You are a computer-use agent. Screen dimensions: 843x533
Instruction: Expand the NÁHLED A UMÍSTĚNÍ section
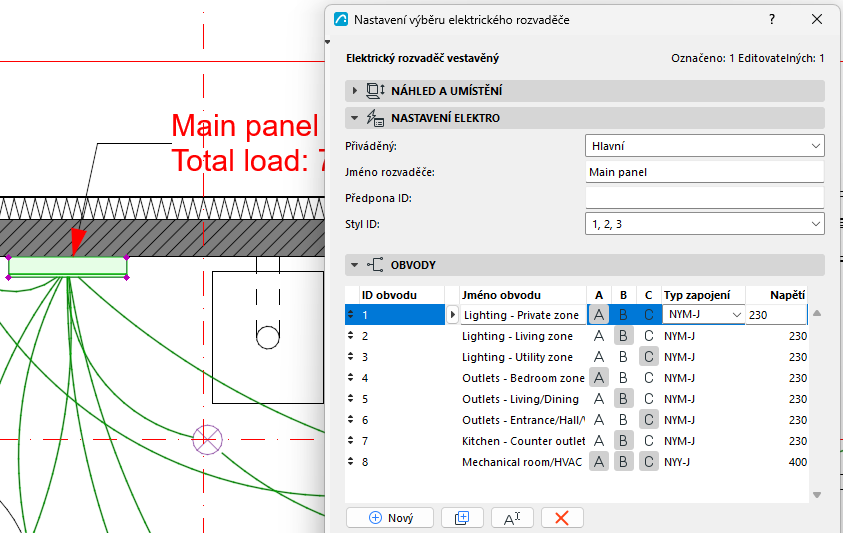tap(354, 91)
